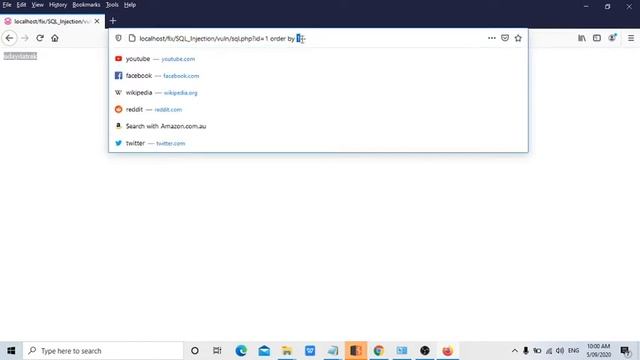Open the highlighted orange taskbar app
Viewport: 640px width, 360px height.
click(356, 351)
